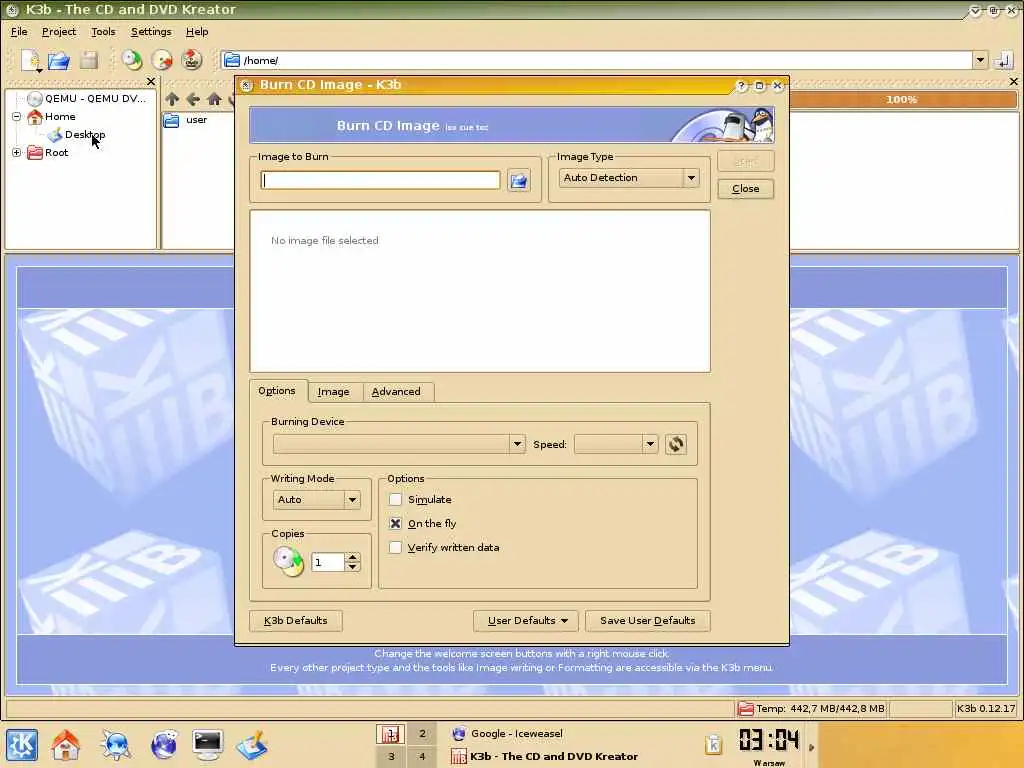Open the paint pencil app in panel

click(x=252, y=745)
